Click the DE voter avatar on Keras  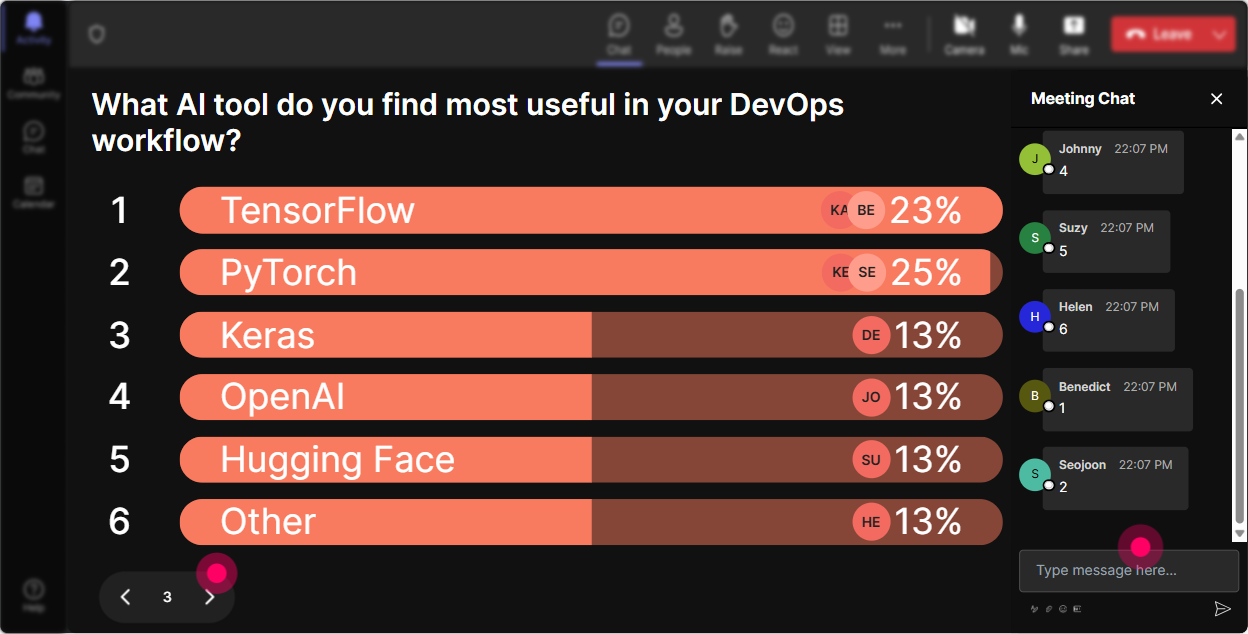click(x=871, y=335)
